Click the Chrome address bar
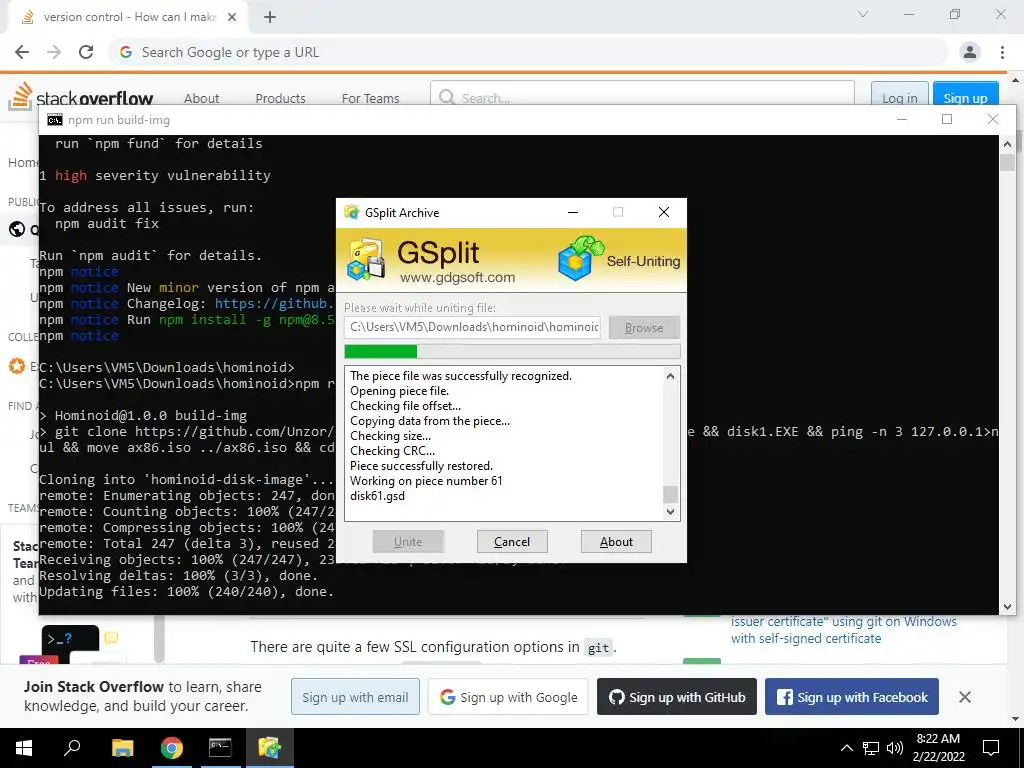 pos(529,52)
